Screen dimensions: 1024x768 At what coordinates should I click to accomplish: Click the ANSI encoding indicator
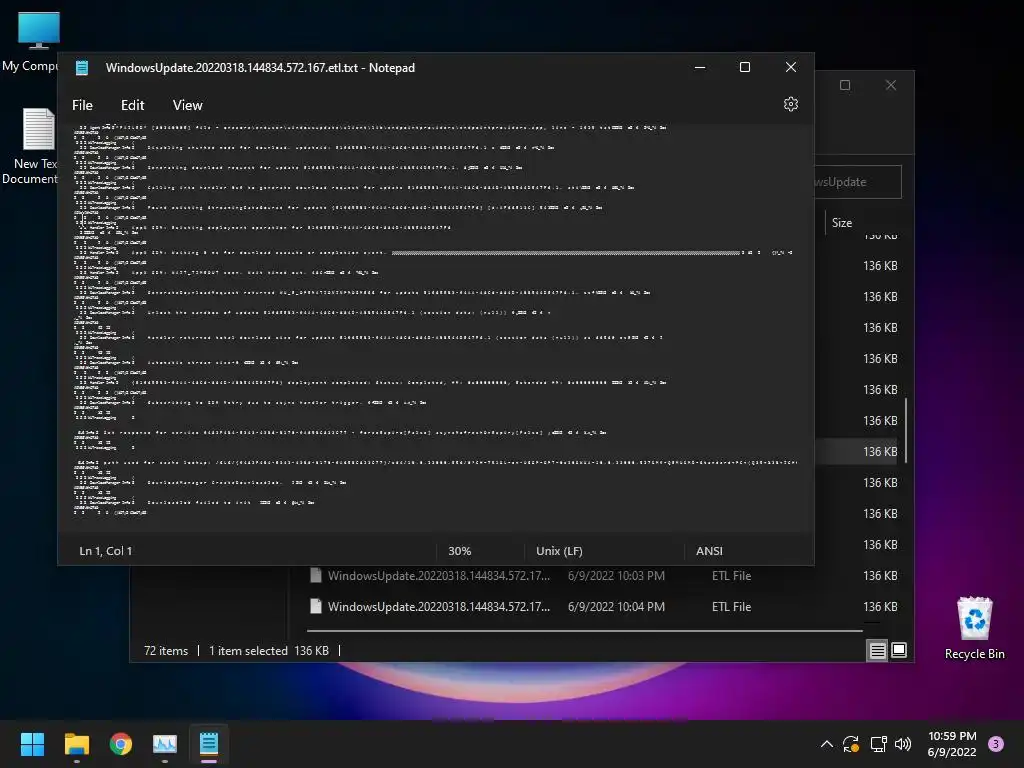pyautogui.click(x=709, y=551)
